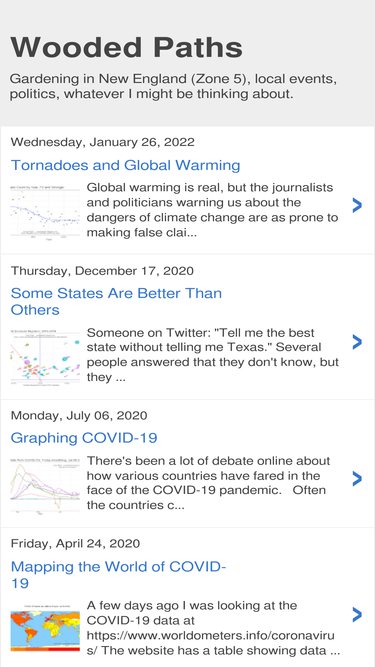The height and width of the screenshot is (667, 375).
Task: Click the Thursday, December 17, 2020 date heading
Action: point(102,271)
